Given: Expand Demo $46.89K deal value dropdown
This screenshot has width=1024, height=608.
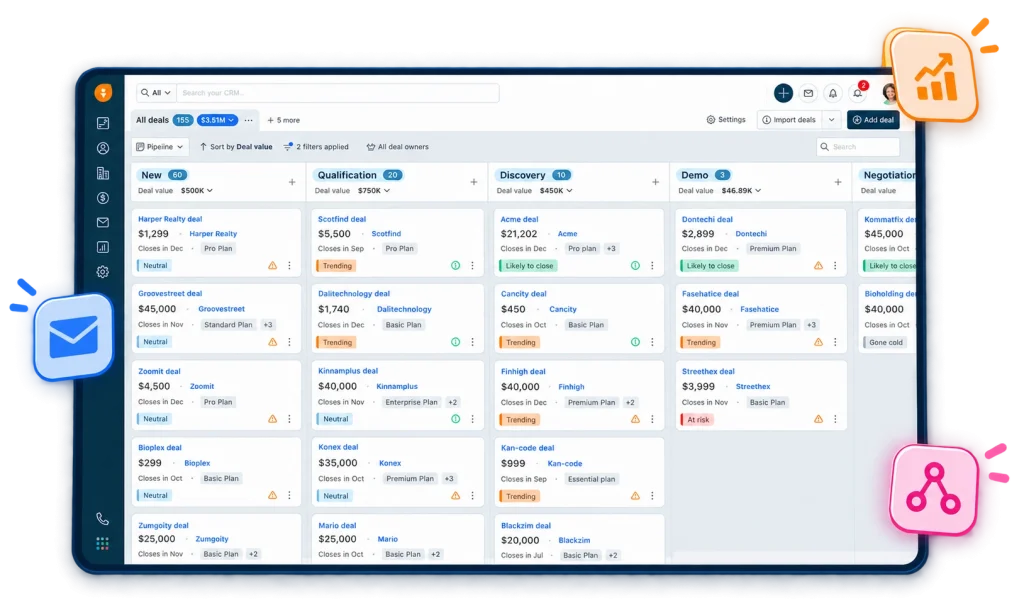Looking at the screenshot, I should coord(741,191).
